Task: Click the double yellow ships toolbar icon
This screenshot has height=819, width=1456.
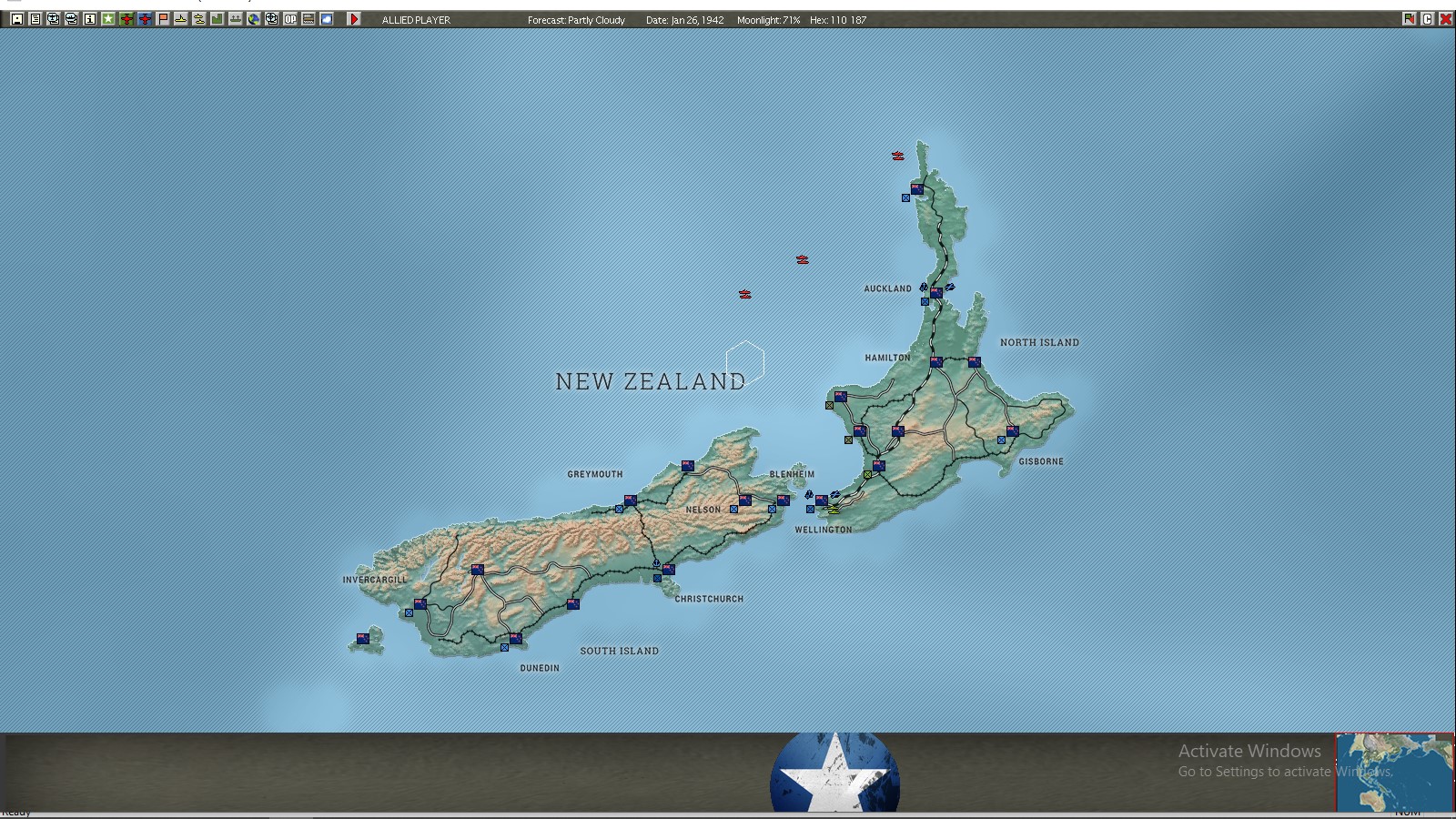Action: 199,19
